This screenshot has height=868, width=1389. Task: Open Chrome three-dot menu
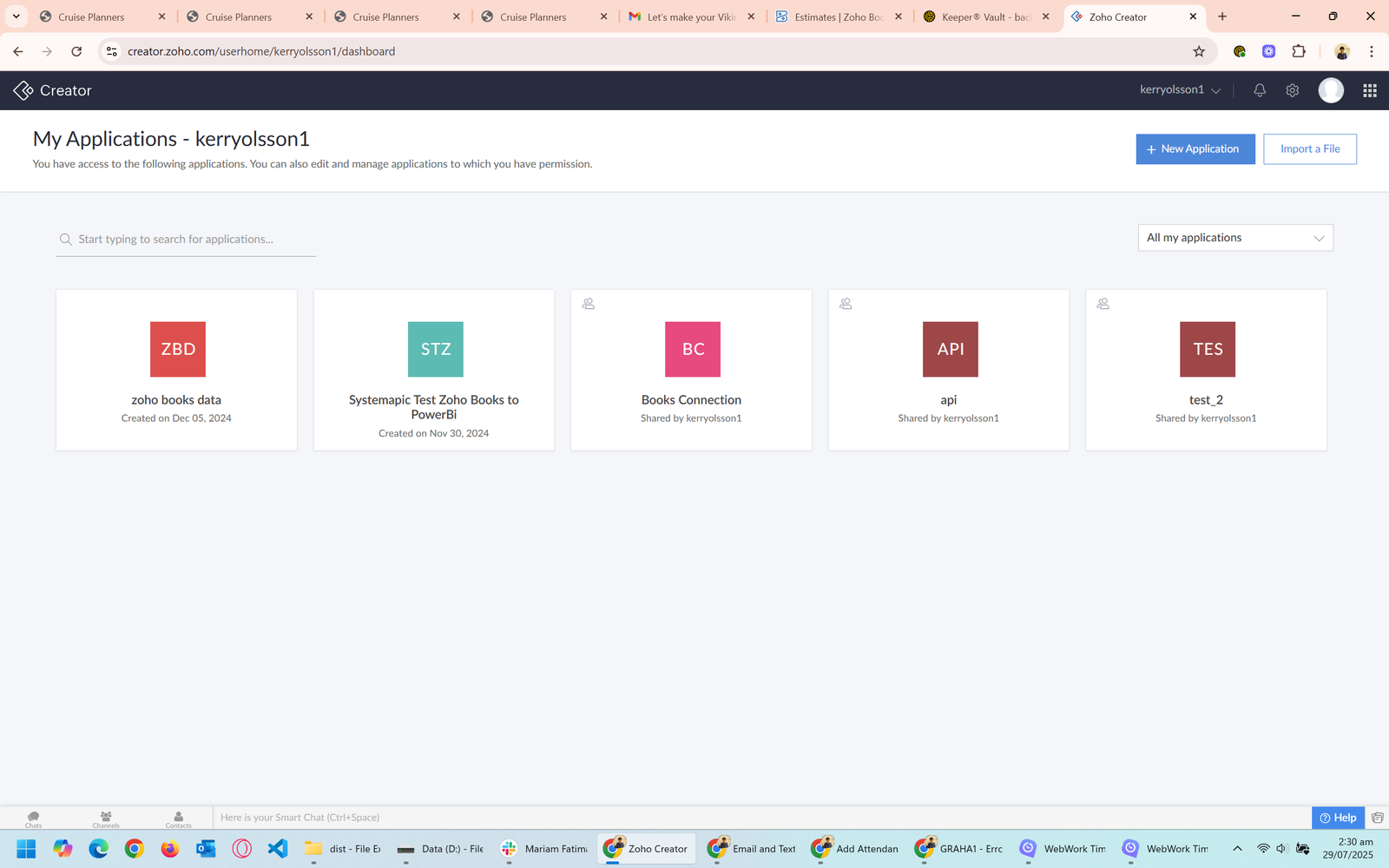tap(1372, 52)
